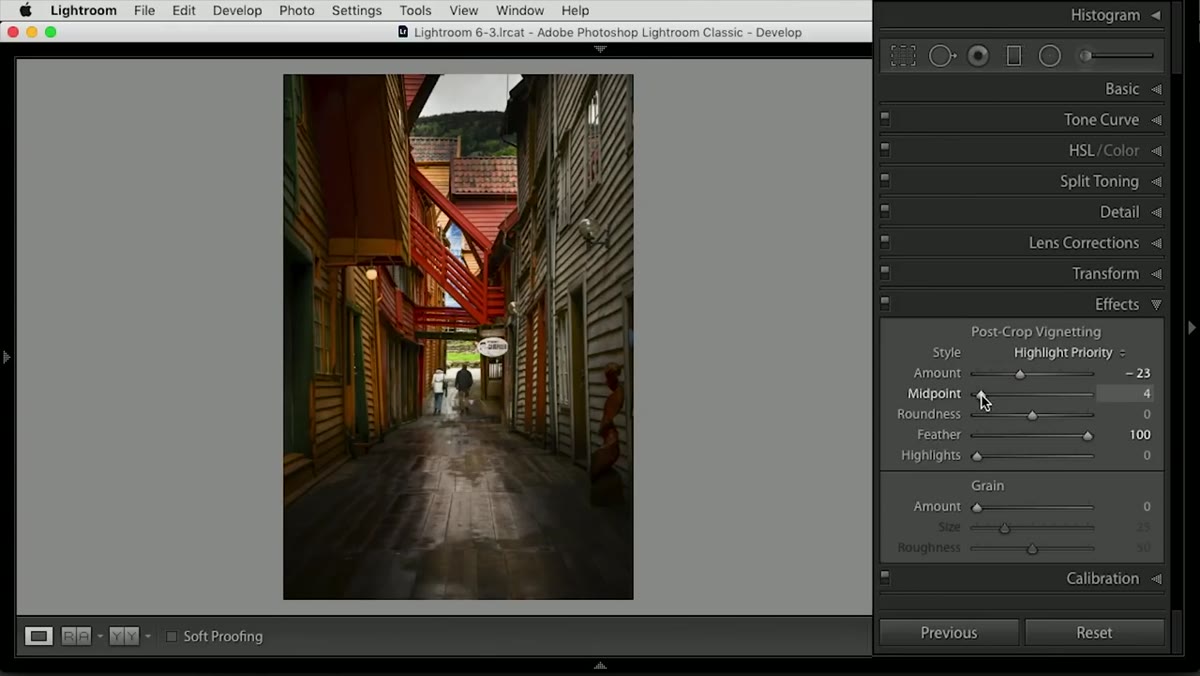Toggle Calibration panel switch
This screenshot has width=1200, height=676.
click(885, 578)
